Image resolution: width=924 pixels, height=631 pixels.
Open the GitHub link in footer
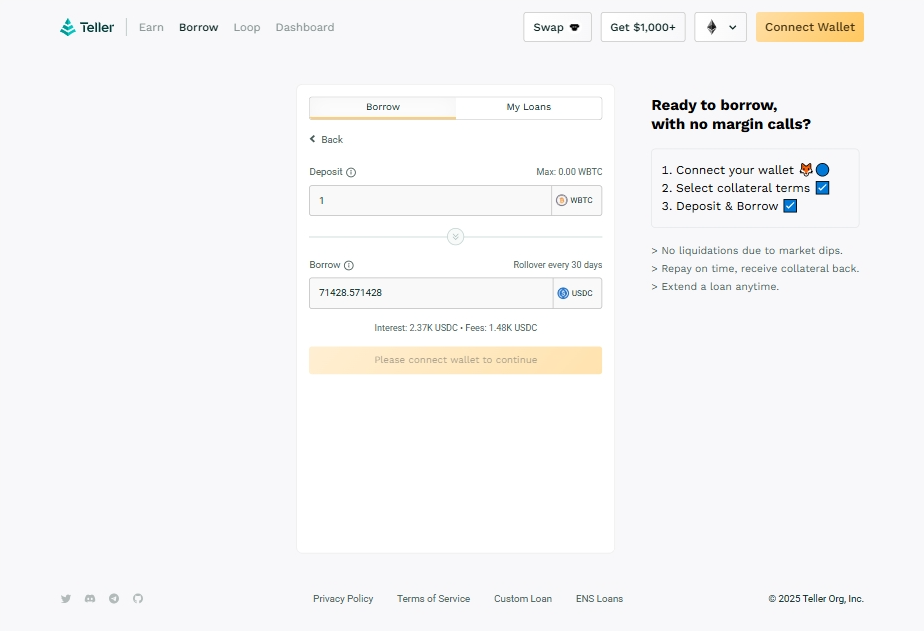point(138,599)
